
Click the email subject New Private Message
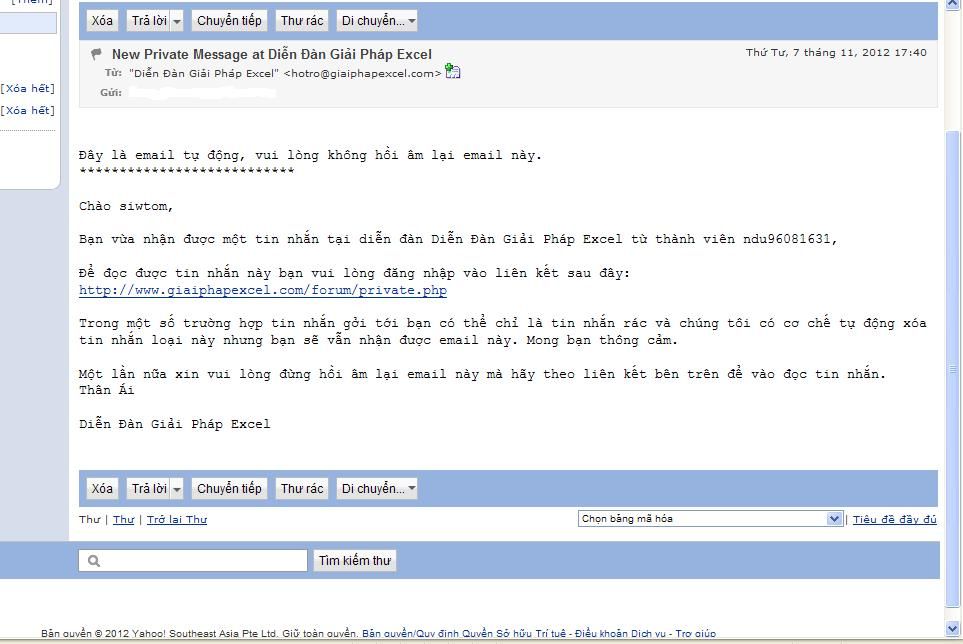click(x=271, y=54)
